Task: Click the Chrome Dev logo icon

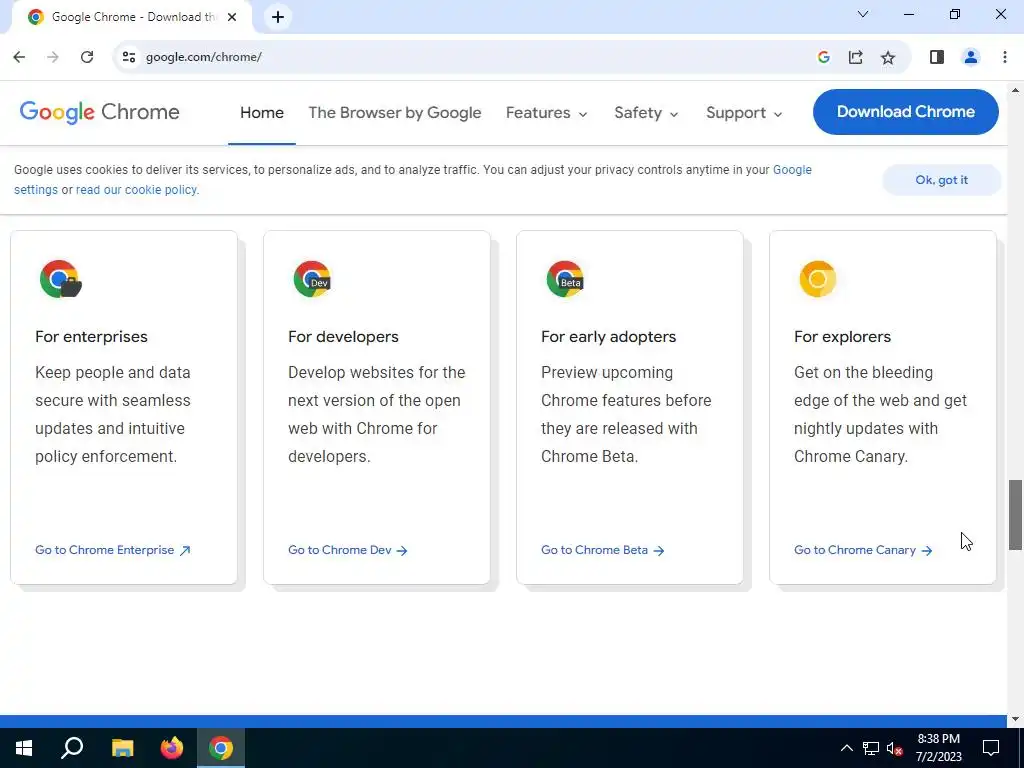Action: click(x=312, y=279)
